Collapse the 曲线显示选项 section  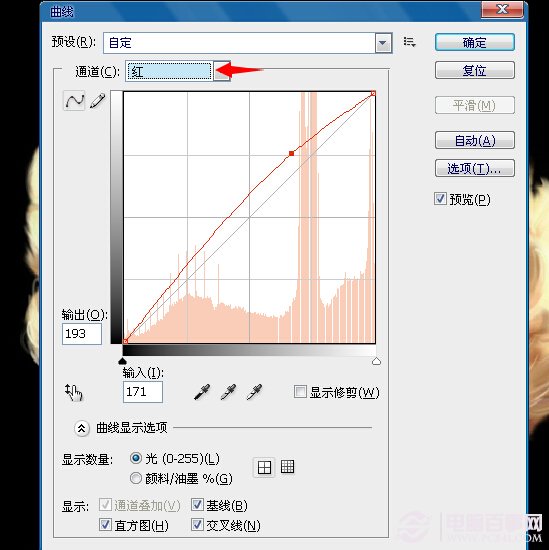tap(81, 428)
